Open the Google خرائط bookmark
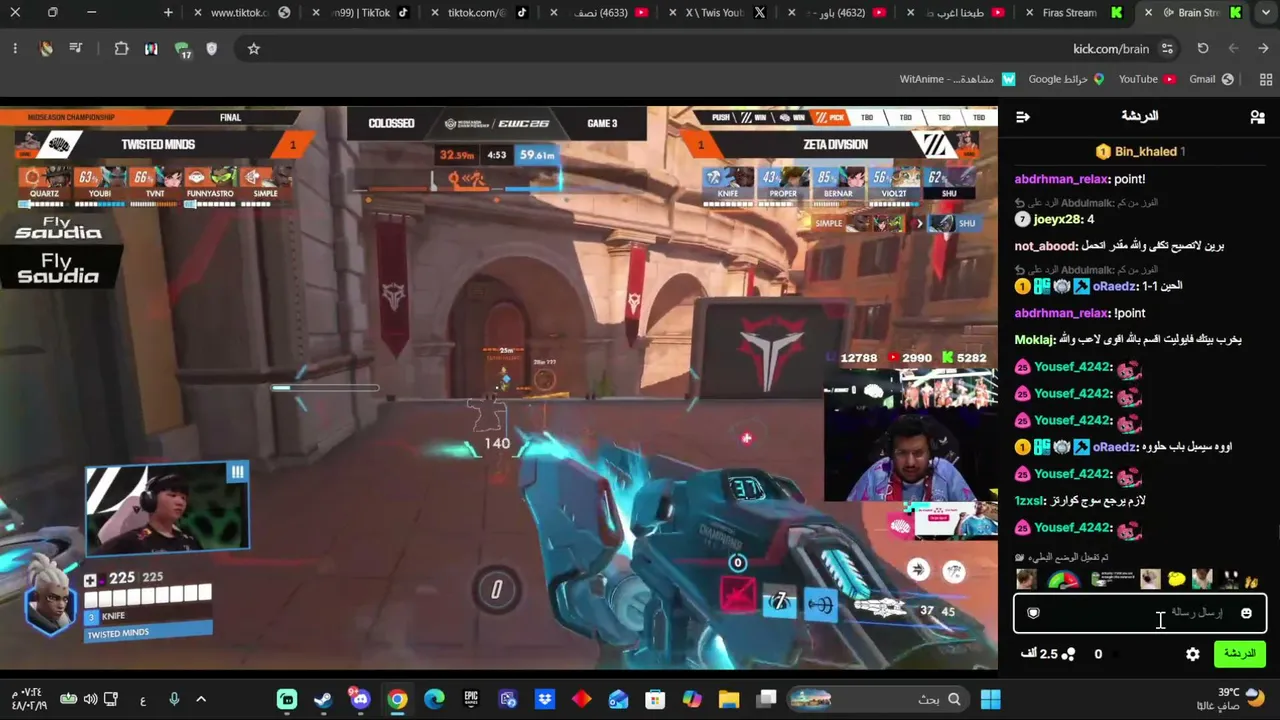Viewport: 1280px width, 720px height. point(1066,79)
